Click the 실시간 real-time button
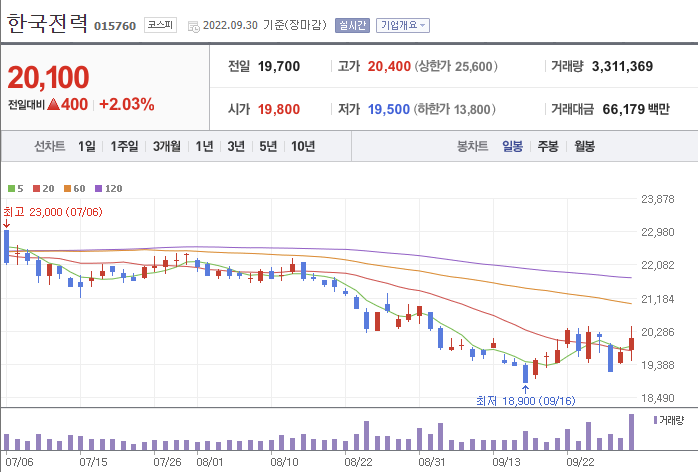The width and height of the screenshot is (698, 472). pyautogui.click(x=352, y=25)
